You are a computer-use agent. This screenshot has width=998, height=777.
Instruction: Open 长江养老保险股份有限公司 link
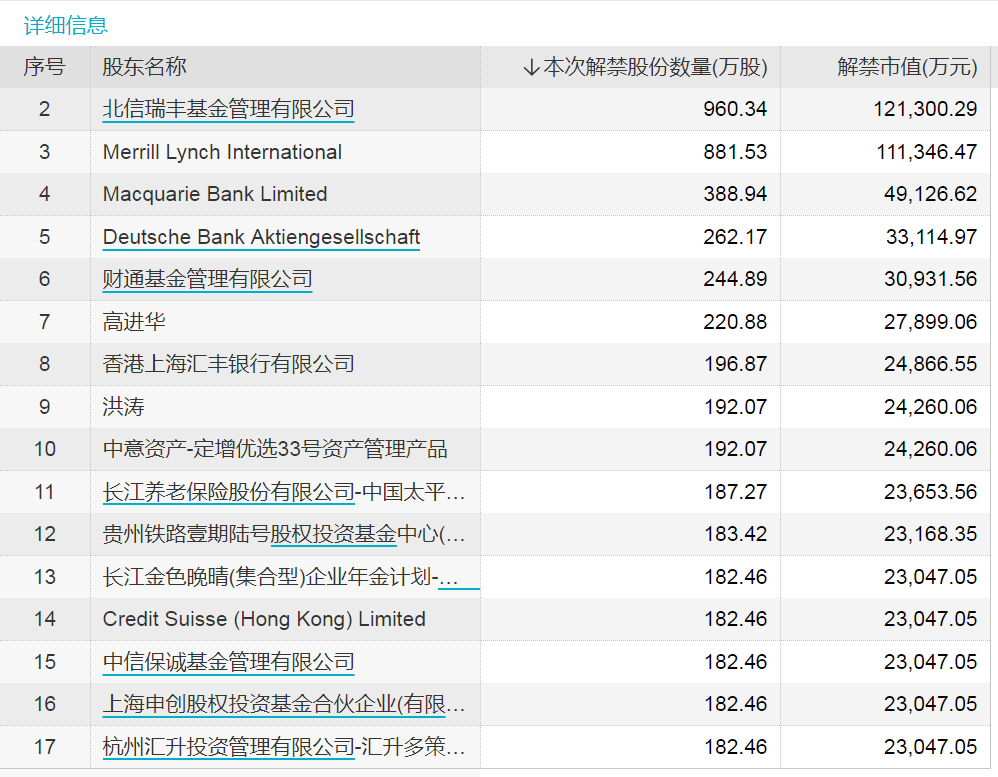click(x=228, y=492)
